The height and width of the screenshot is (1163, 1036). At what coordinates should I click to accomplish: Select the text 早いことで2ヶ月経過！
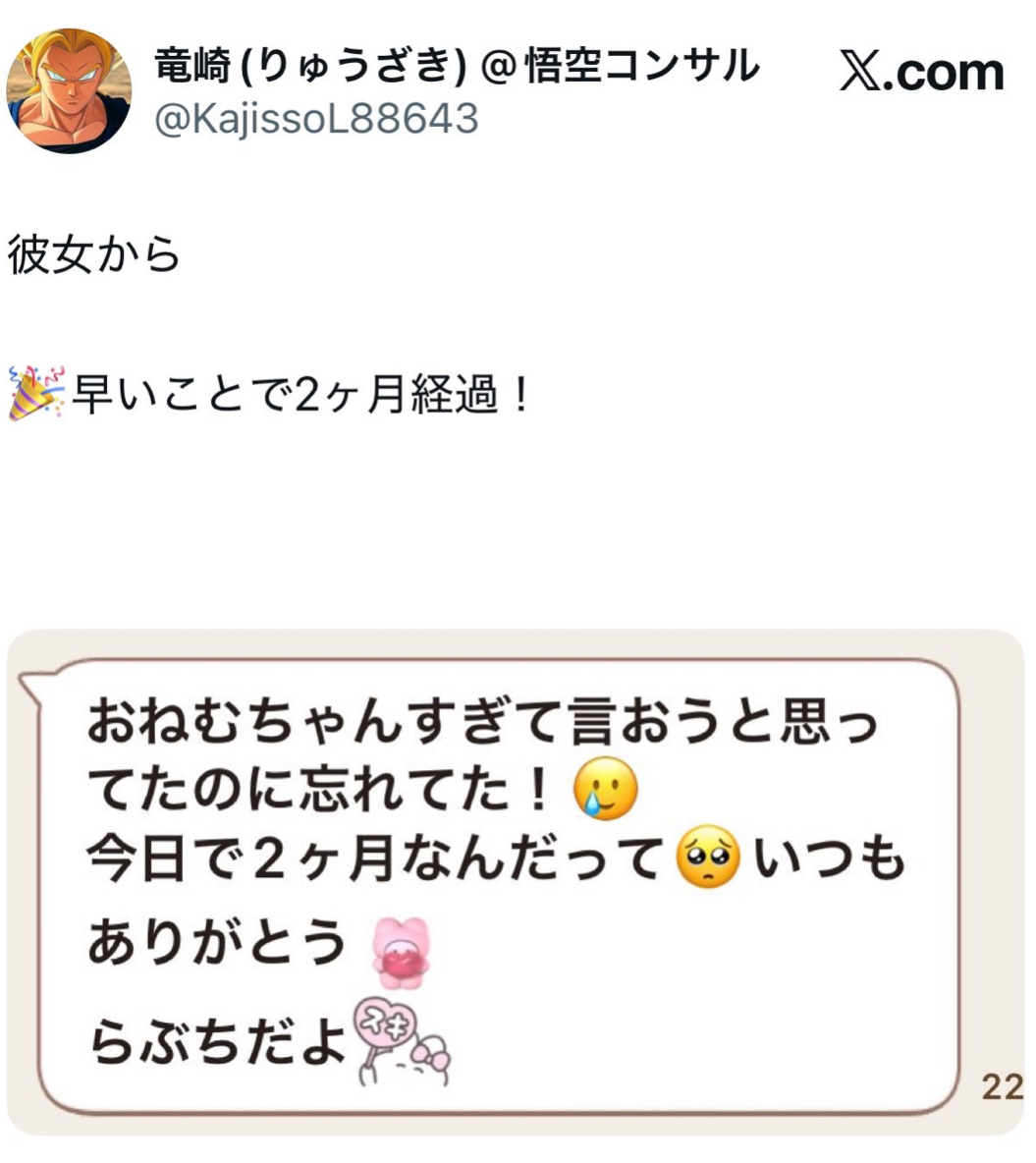302,394
